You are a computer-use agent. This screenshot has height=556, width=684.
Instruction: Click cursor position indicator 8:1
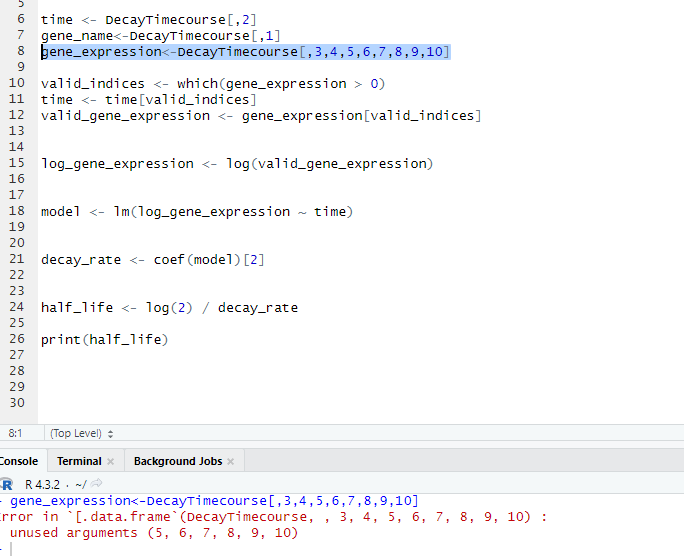click(x=15, y=433)
